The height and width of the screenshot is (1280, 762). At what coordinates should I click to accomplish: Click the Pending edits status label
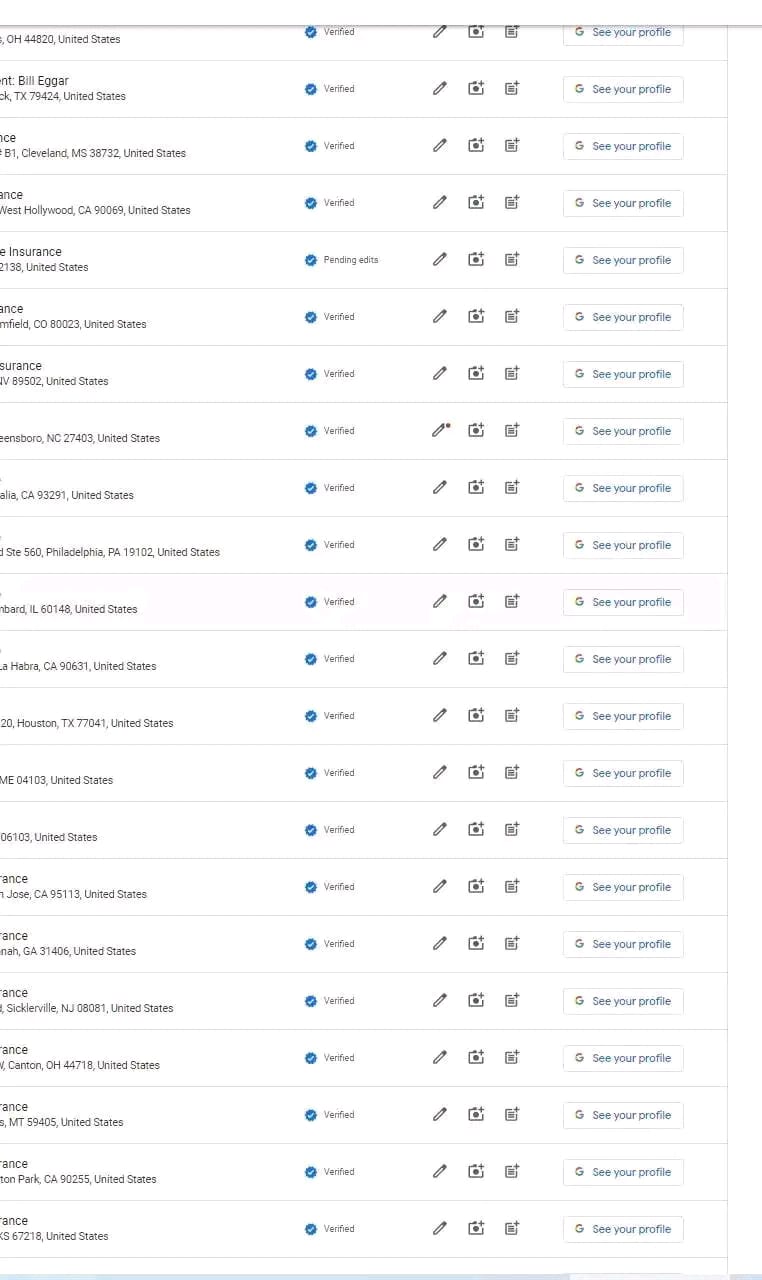tap(351, 260)
